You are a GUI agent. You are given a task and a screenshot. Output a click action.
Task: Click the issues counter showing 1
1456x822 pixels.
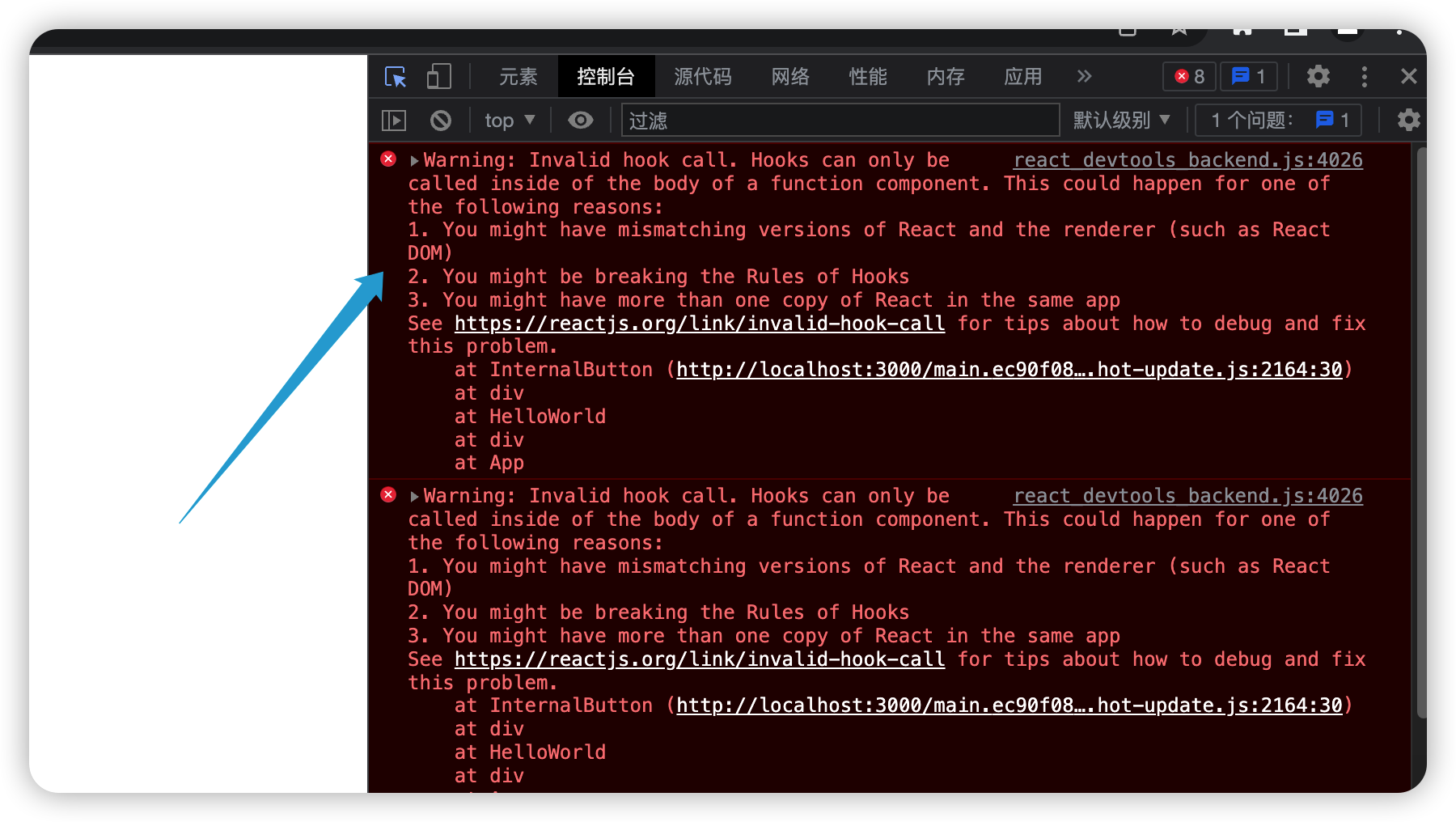coord(1248,77)
